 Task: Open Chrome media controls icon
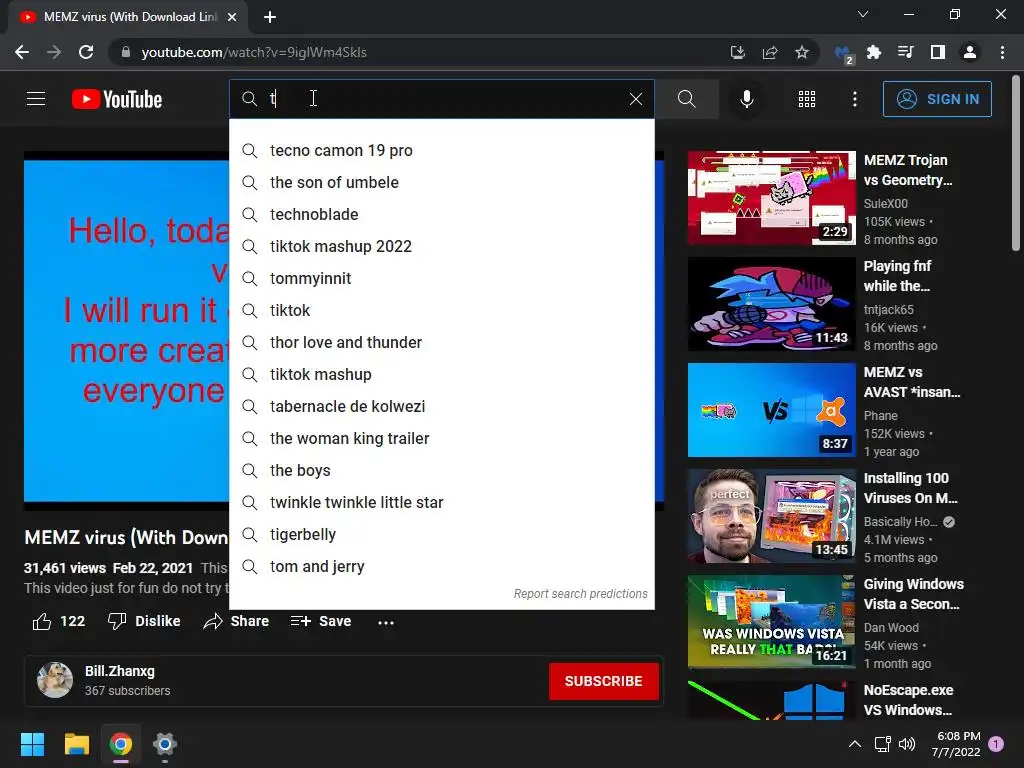(905, 52)
